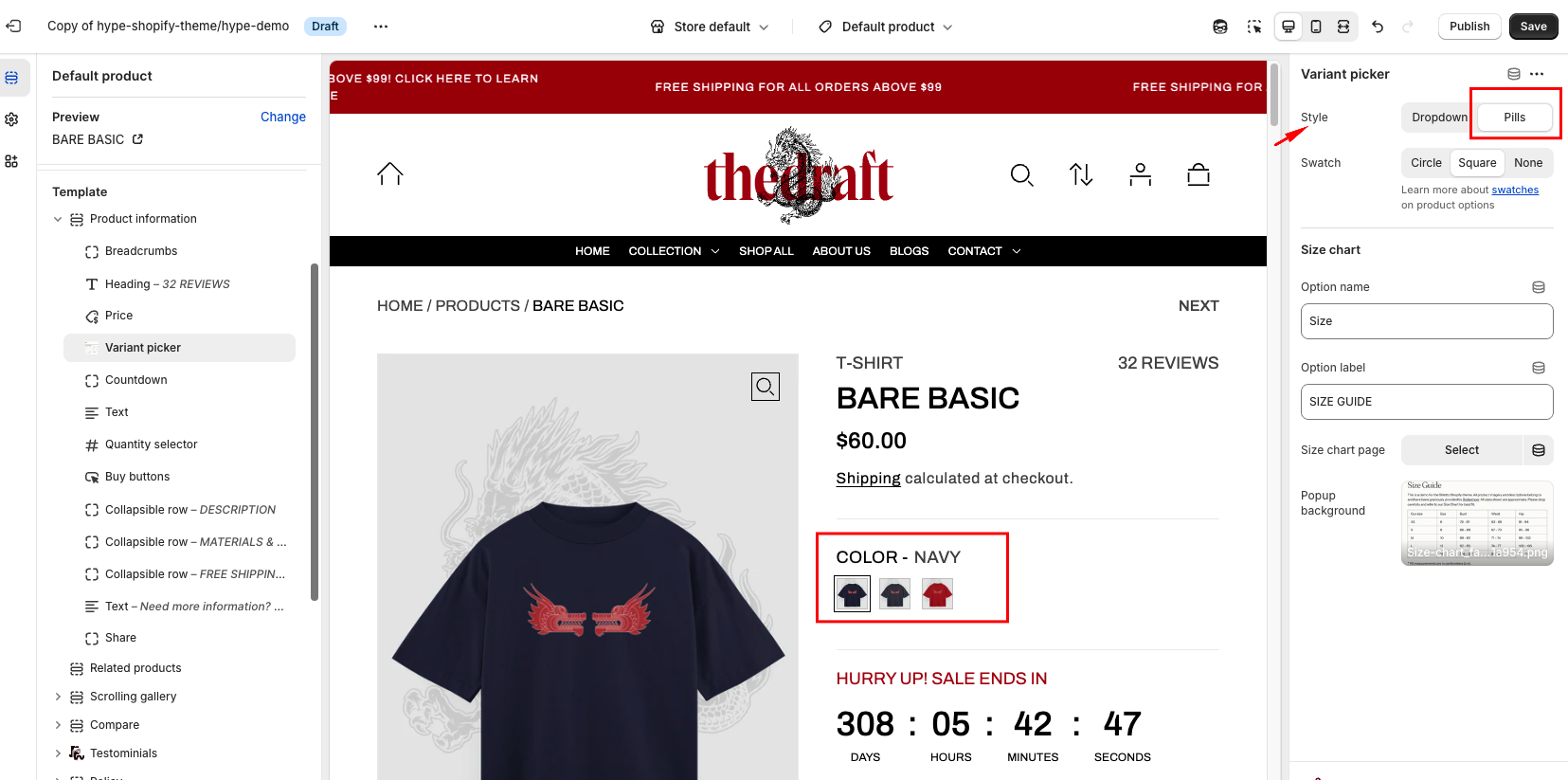Image resolution: width=1568 pixels, height=780 pixels.
Task: Set swatch shape to Circle
Action: 1426,163
